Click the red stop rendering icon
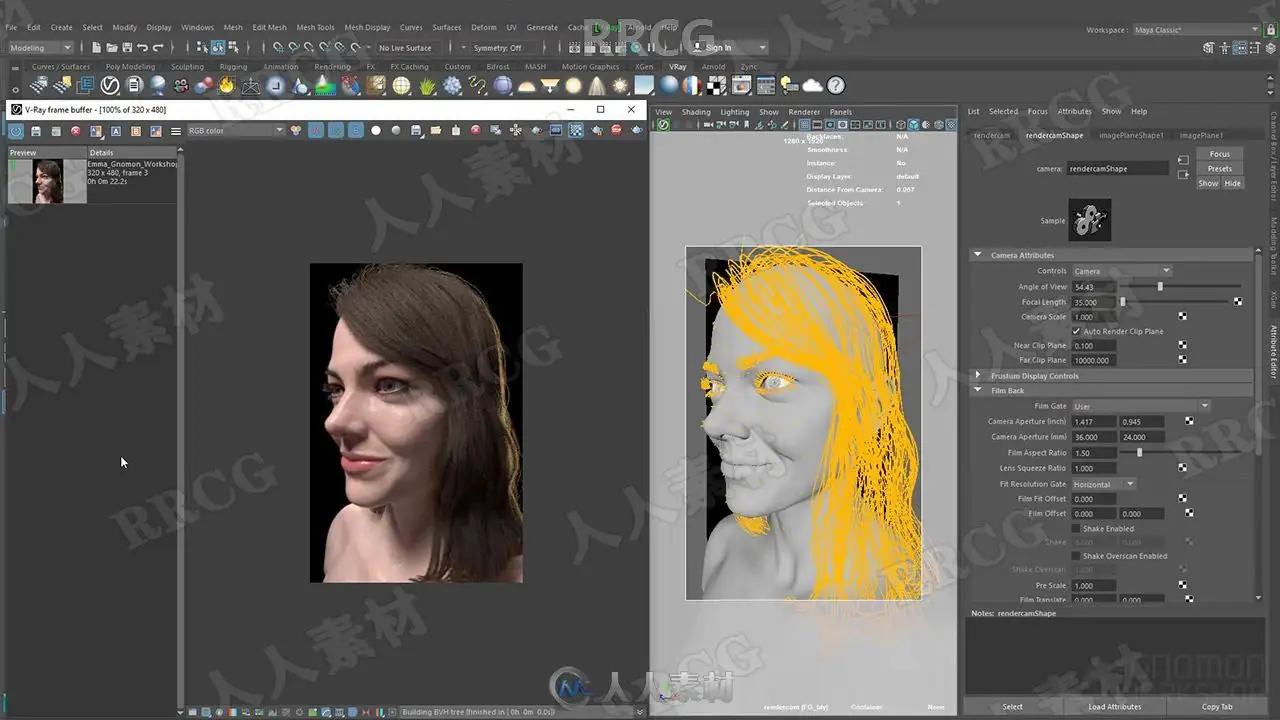The image size is (1280, 720). click(x=616, y=131)
